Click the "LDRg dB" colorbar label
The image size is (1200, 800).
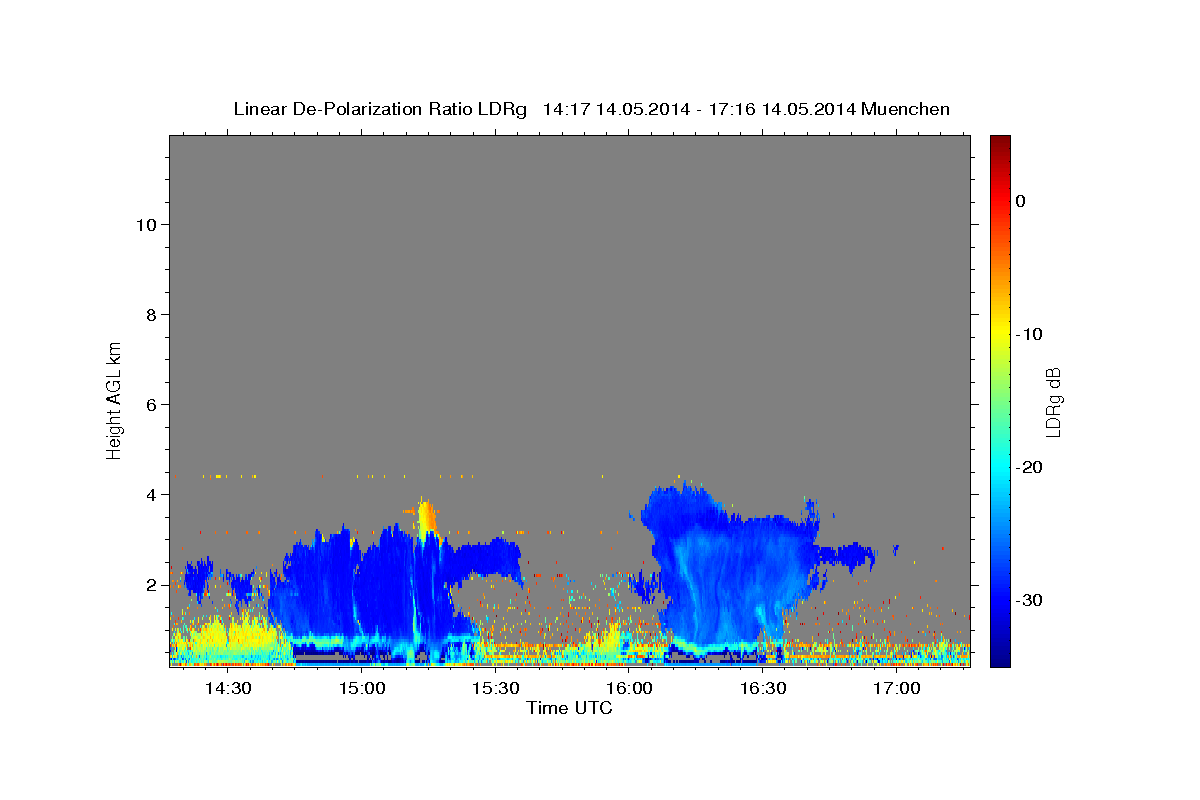pos(1052,401)
